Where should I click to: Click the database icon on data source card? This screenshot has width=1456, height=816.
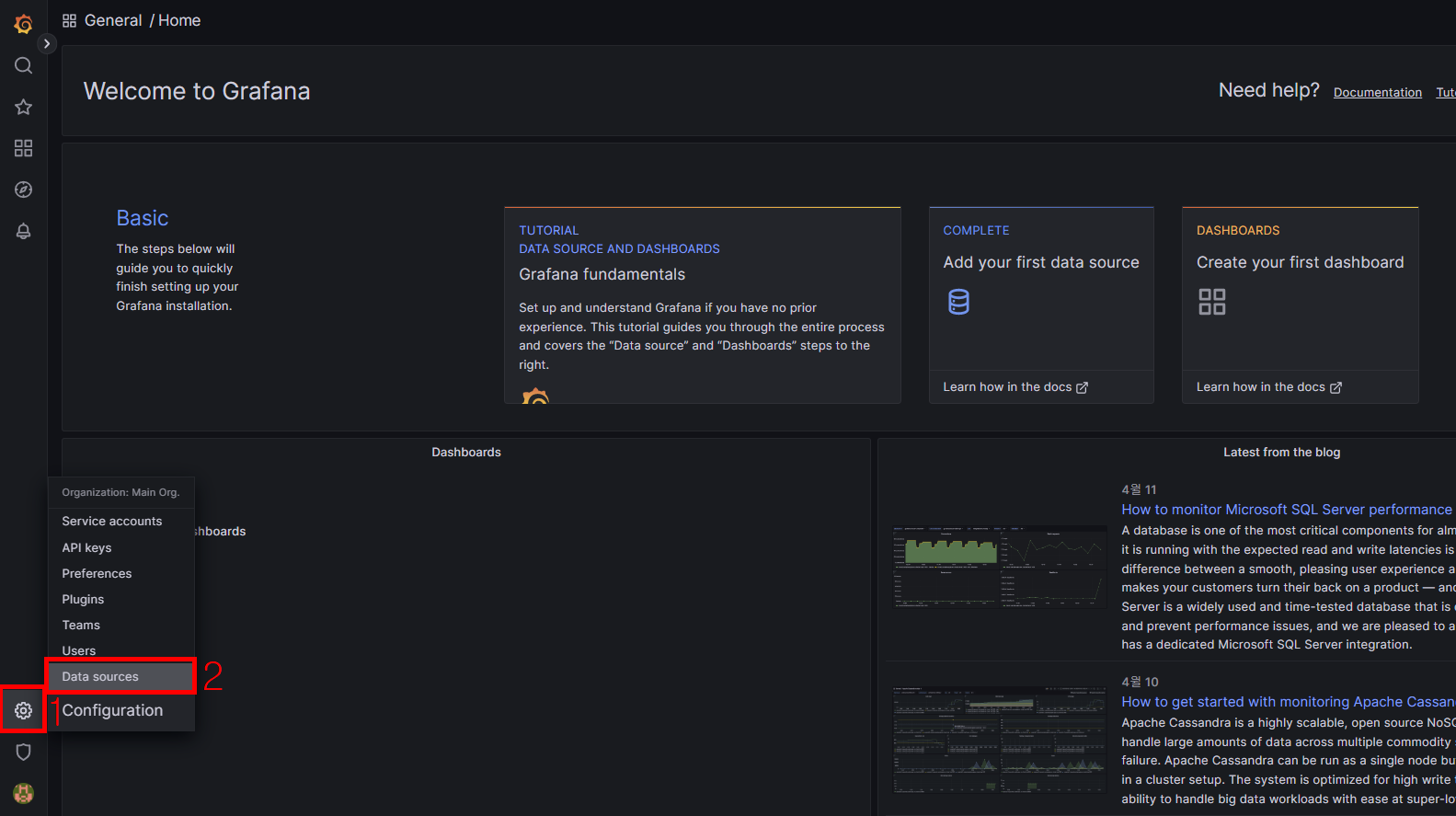coord(958,302)
